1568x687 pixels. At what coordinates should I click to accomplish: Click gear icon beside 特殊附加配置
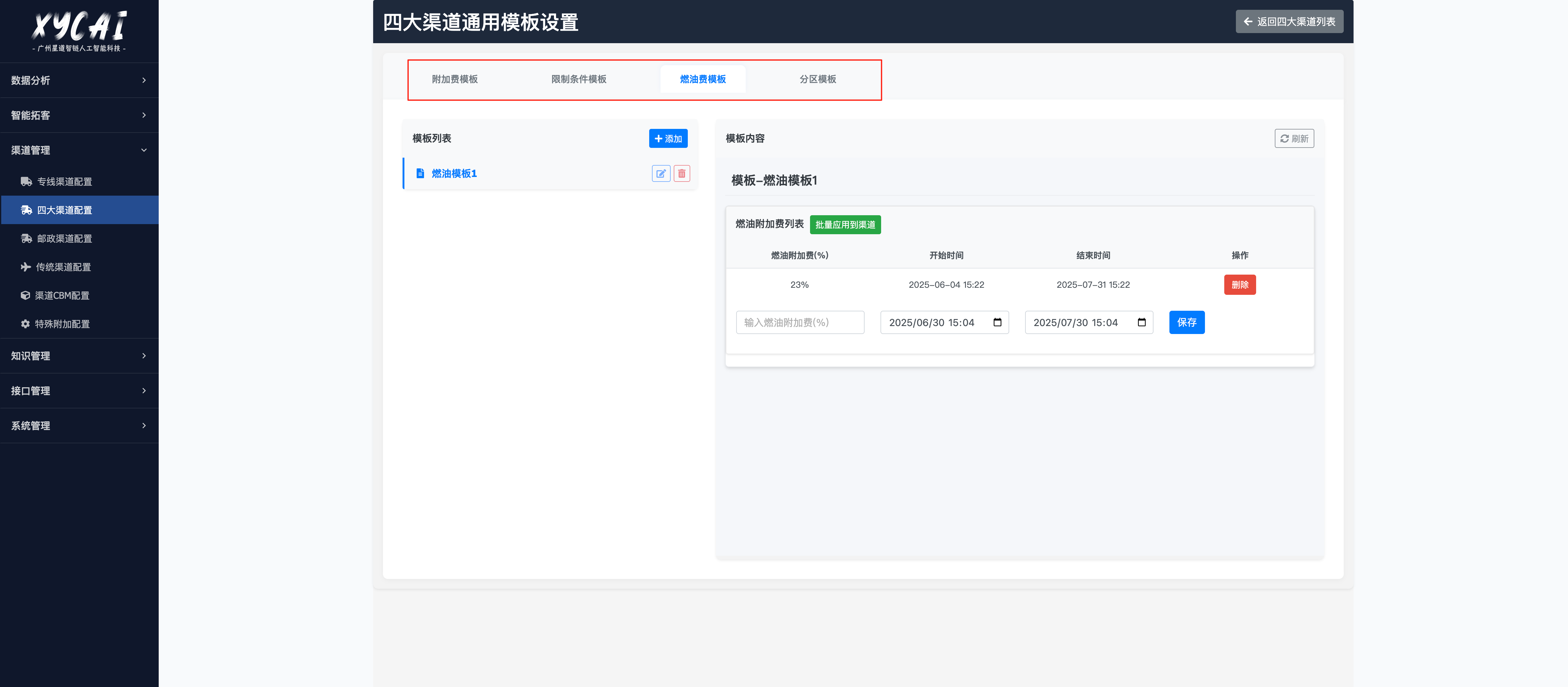[25, 324]
